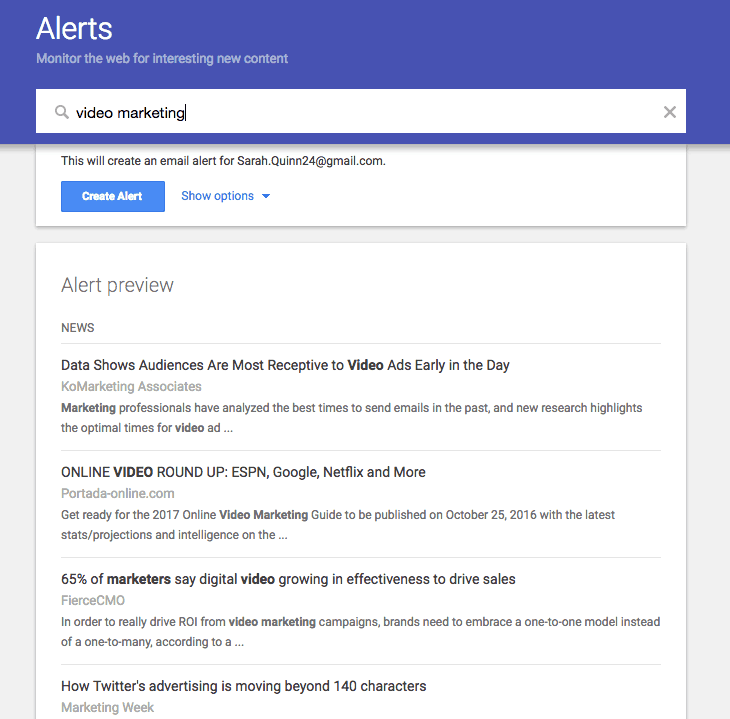Click the Portada-online.com source label
The image size is (730, 719).
pos(118,494)
